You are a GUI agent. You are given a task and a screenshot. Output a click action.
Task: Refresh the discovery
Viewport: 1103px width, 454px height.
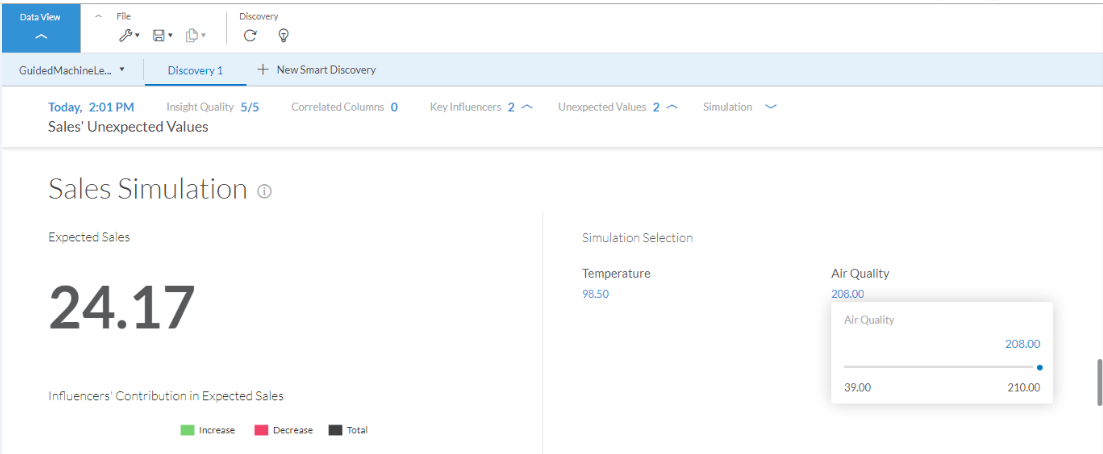point(250,35)
